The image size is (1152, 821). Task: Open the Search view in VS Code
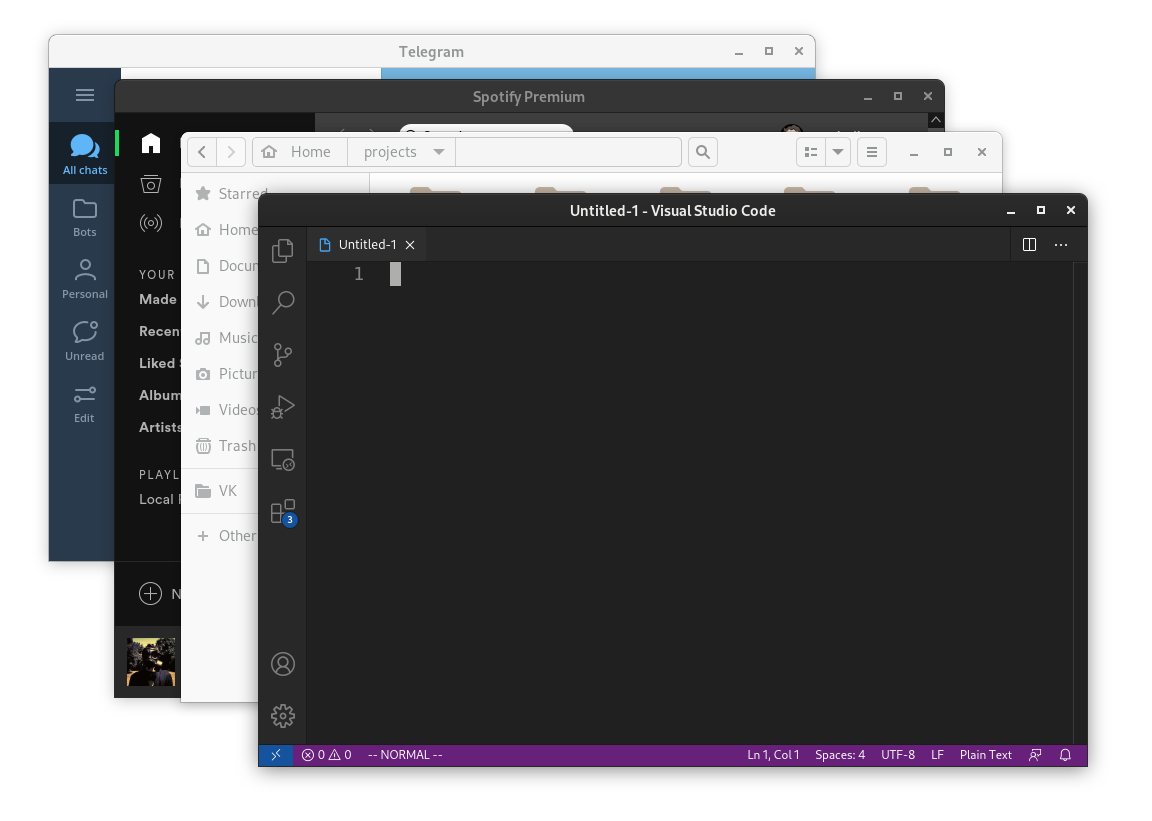(283, 302)
